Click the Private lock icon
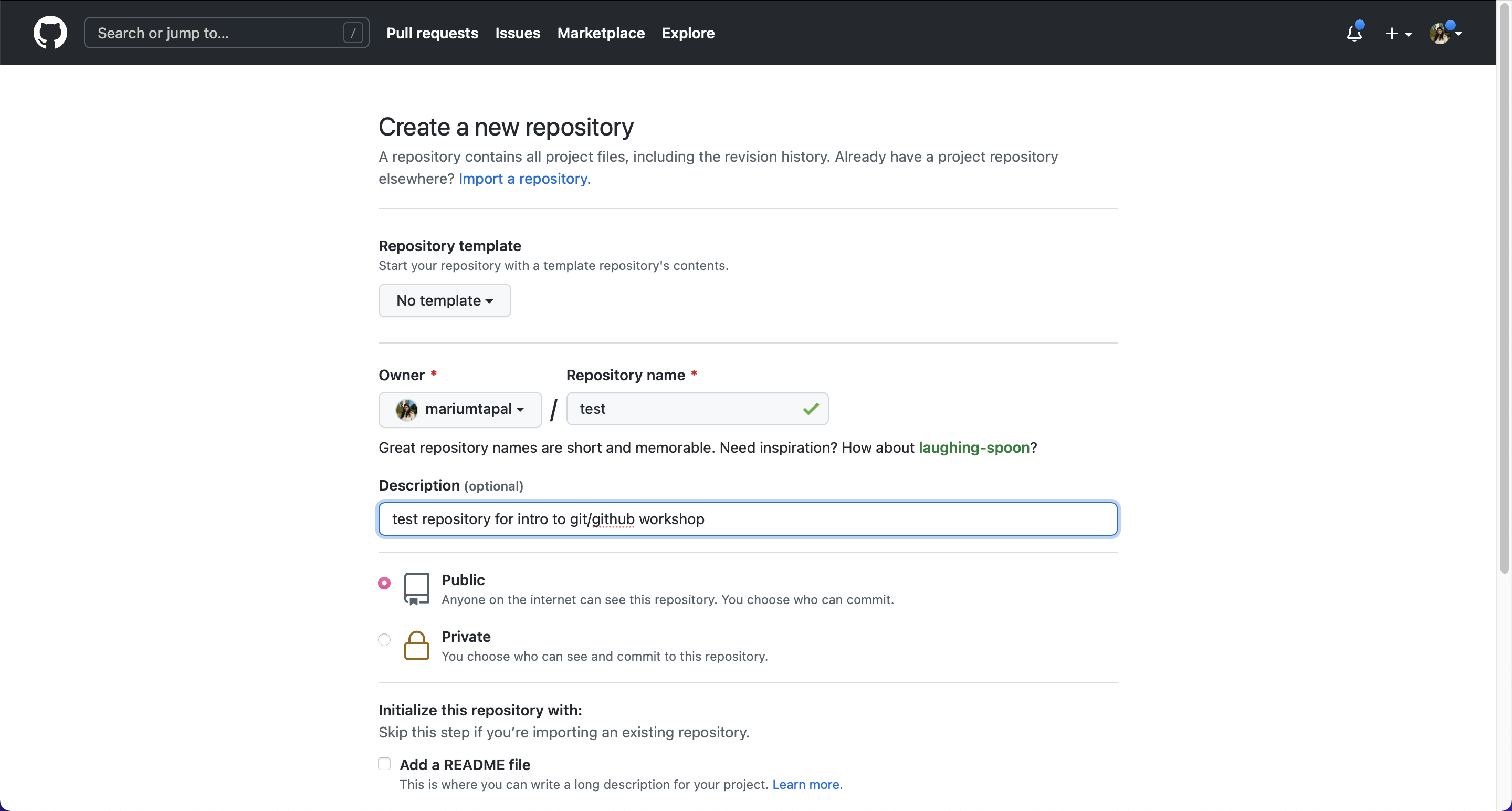 click(x=417, y=646)
